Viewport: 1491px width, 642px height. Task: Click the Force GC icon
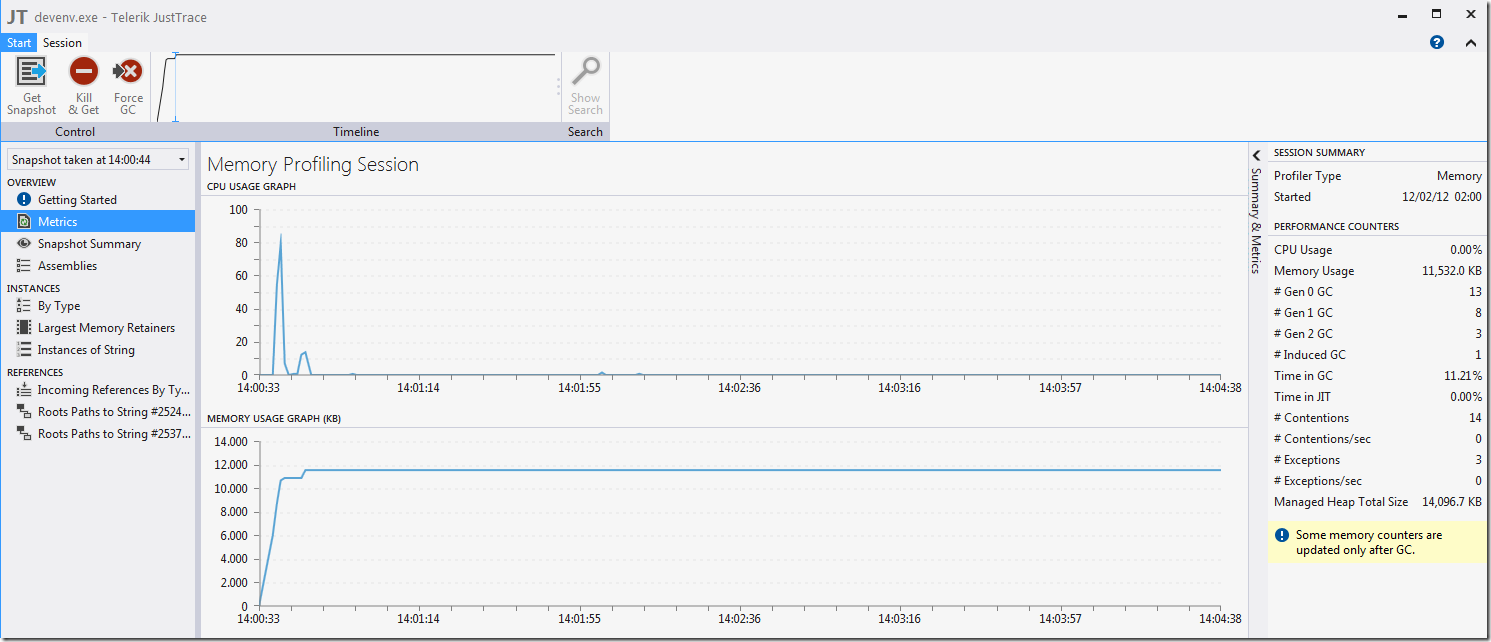(128, 72)
